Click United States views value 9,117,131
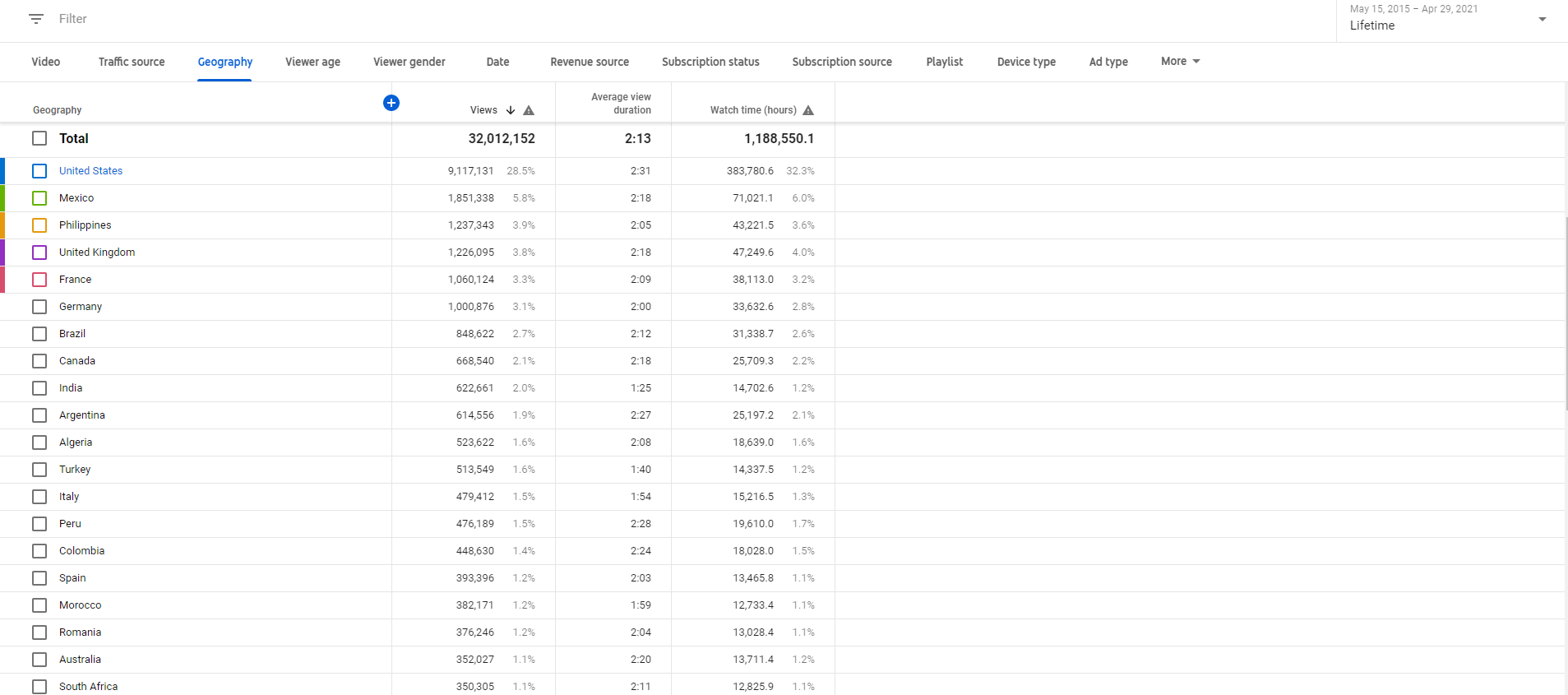Viewport: 1568px width, 695px height. [471, 171]
